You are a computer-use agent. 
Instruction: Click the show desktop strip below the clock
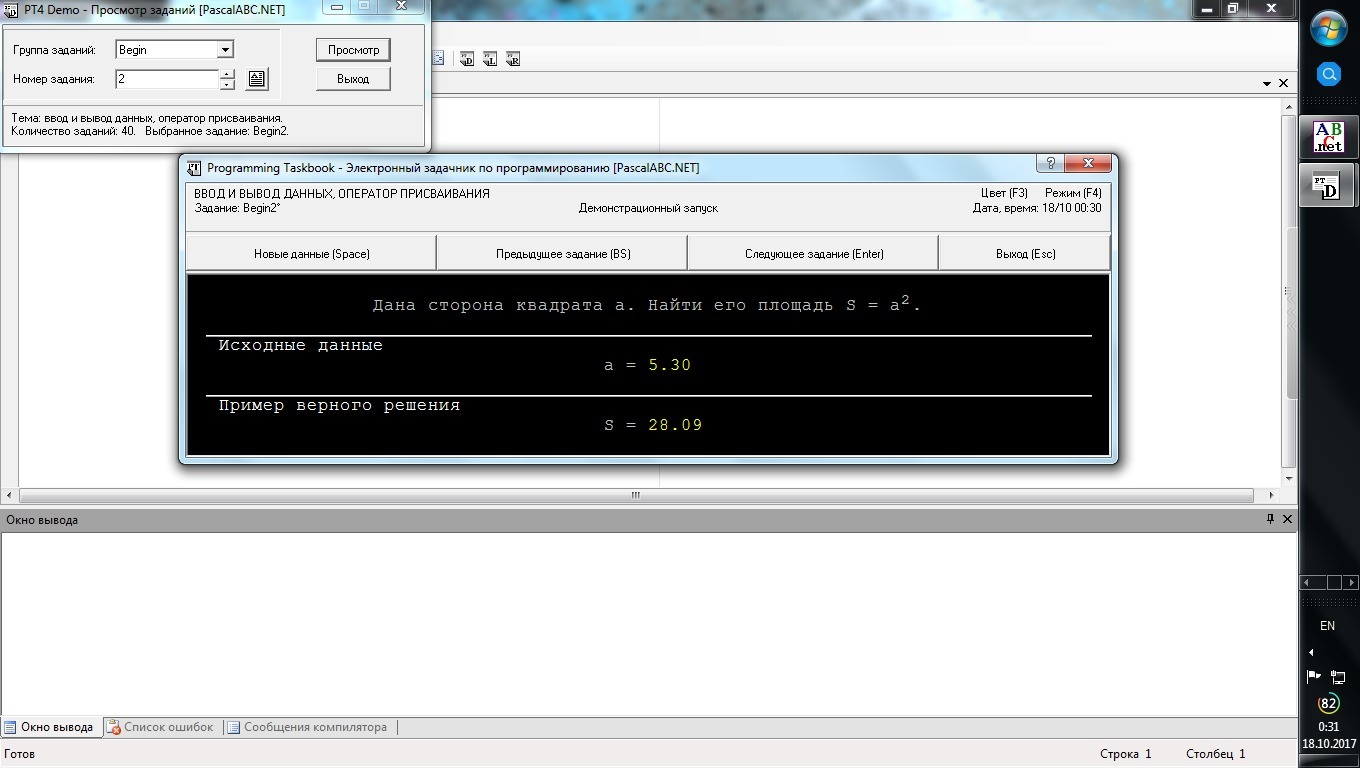1328,762
